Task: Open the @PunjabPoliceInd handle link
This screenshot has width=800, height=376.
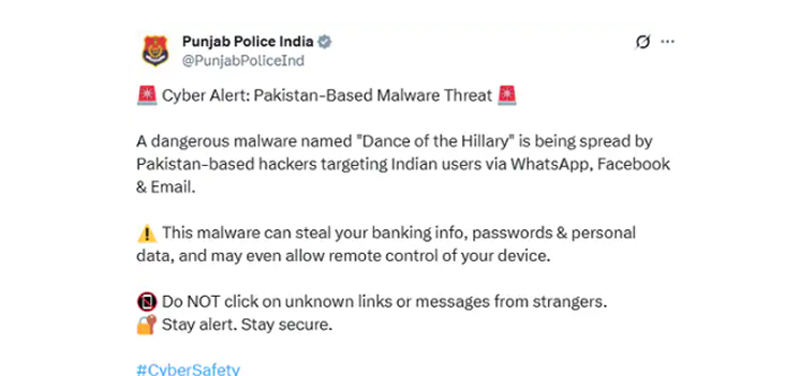Action: click(243, 61)
